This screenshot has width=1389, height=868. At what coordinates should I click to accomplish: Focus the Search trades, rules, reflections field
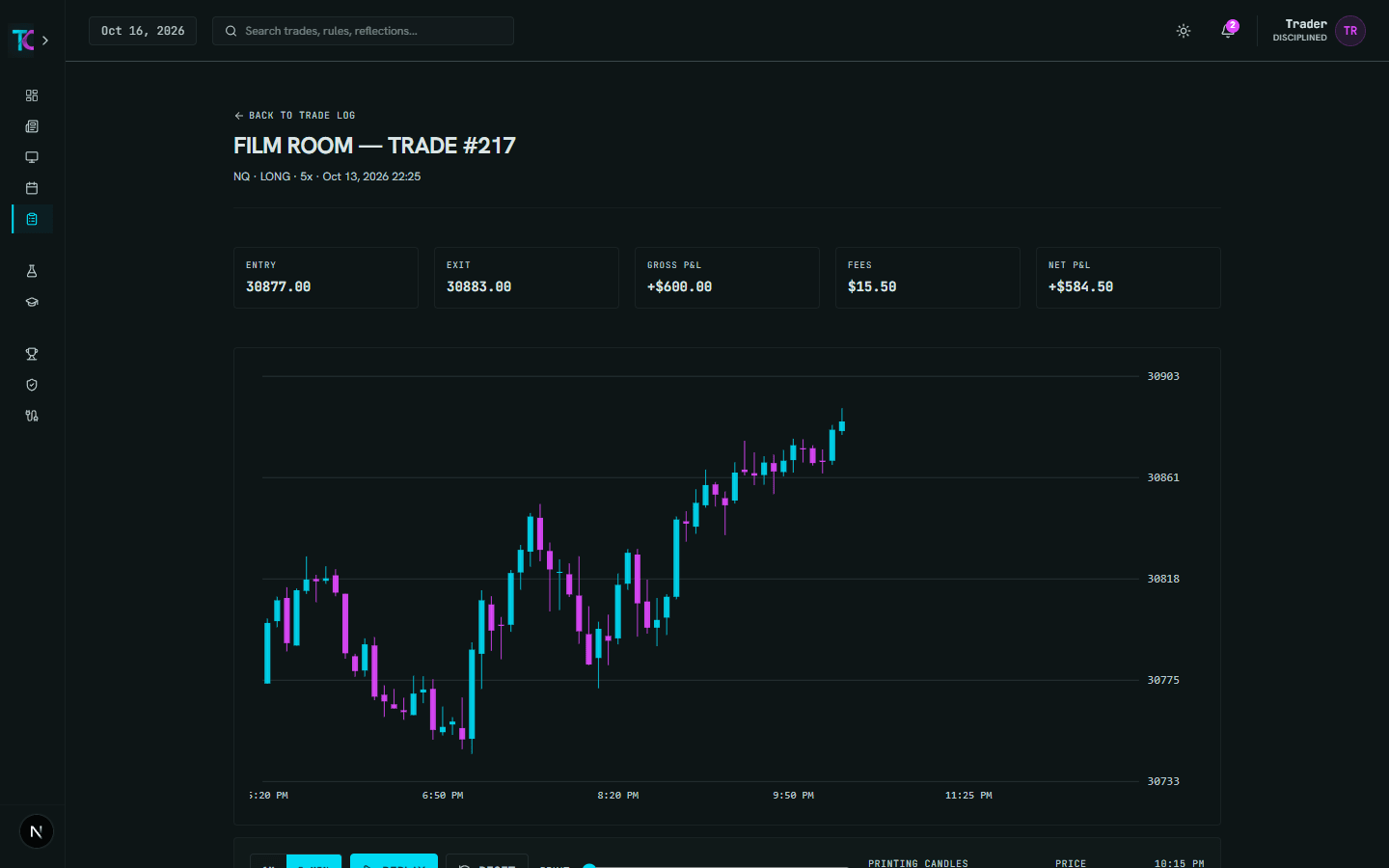[363, 31]
